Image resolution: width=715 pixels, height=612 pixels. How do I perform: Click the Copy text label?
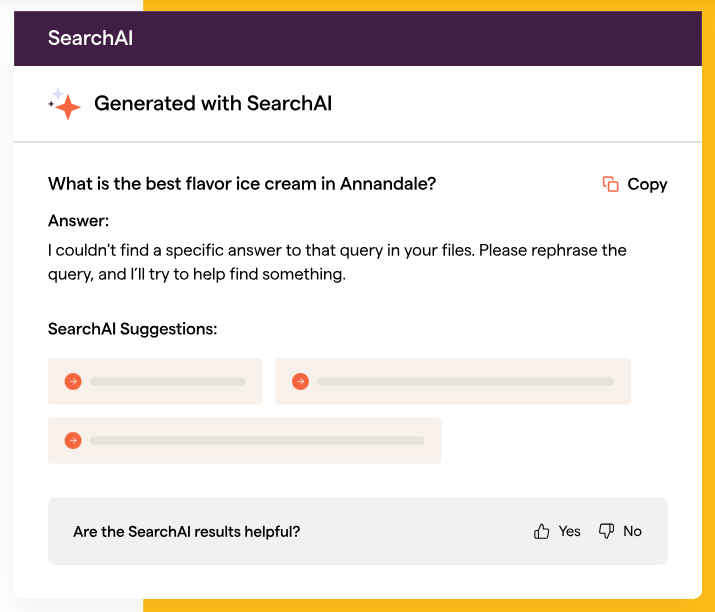(647, 185)
